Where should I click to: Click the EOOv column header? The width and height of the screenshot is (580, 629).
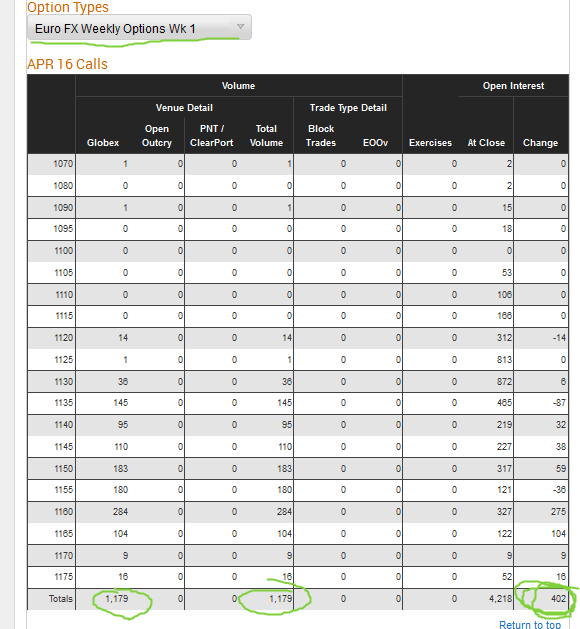tap(375, 143)
